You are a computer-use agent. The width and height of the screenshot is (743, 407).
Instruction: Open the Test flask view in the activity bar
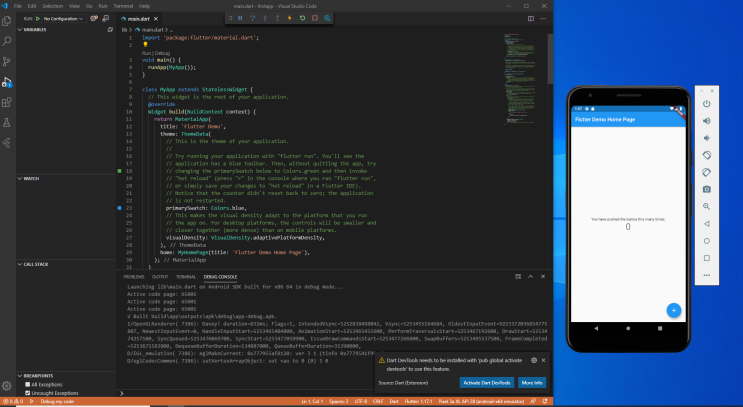pos(7,123)
